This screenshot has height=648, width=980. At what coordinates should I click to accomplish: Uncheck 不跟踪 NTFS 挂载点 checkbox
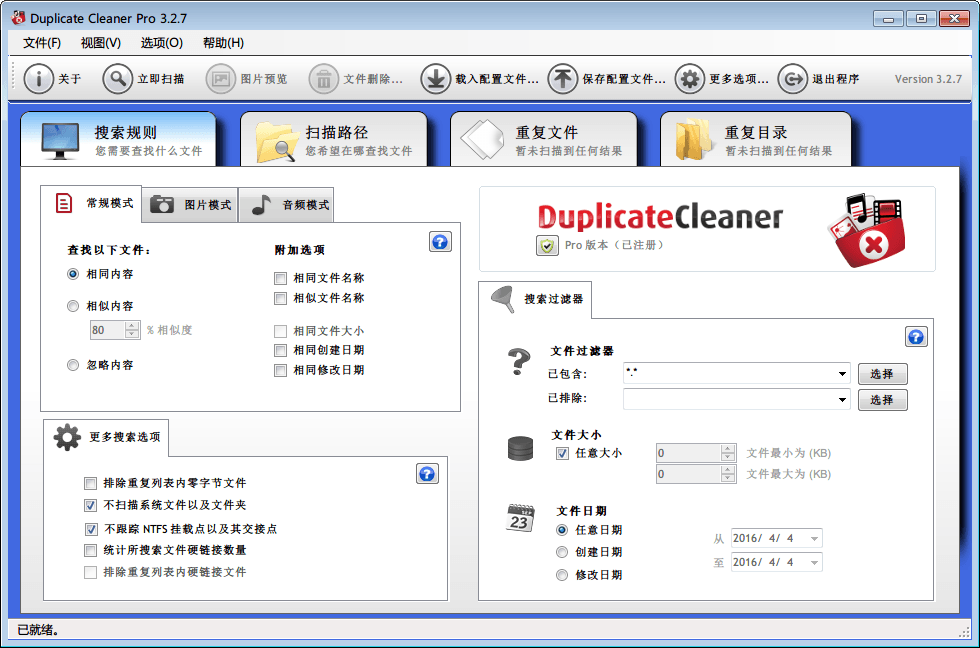point(91,529)
